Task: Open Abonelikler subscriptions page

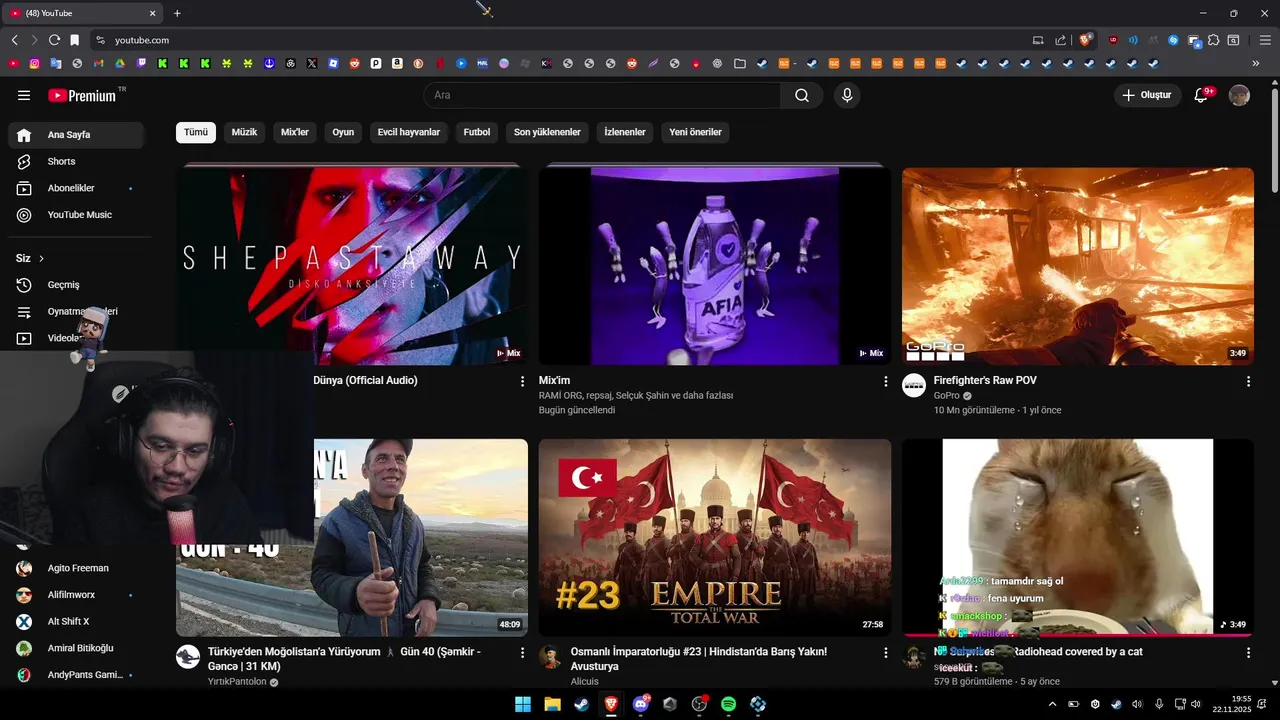Action: pyautogui.click(x=76, y=188)
